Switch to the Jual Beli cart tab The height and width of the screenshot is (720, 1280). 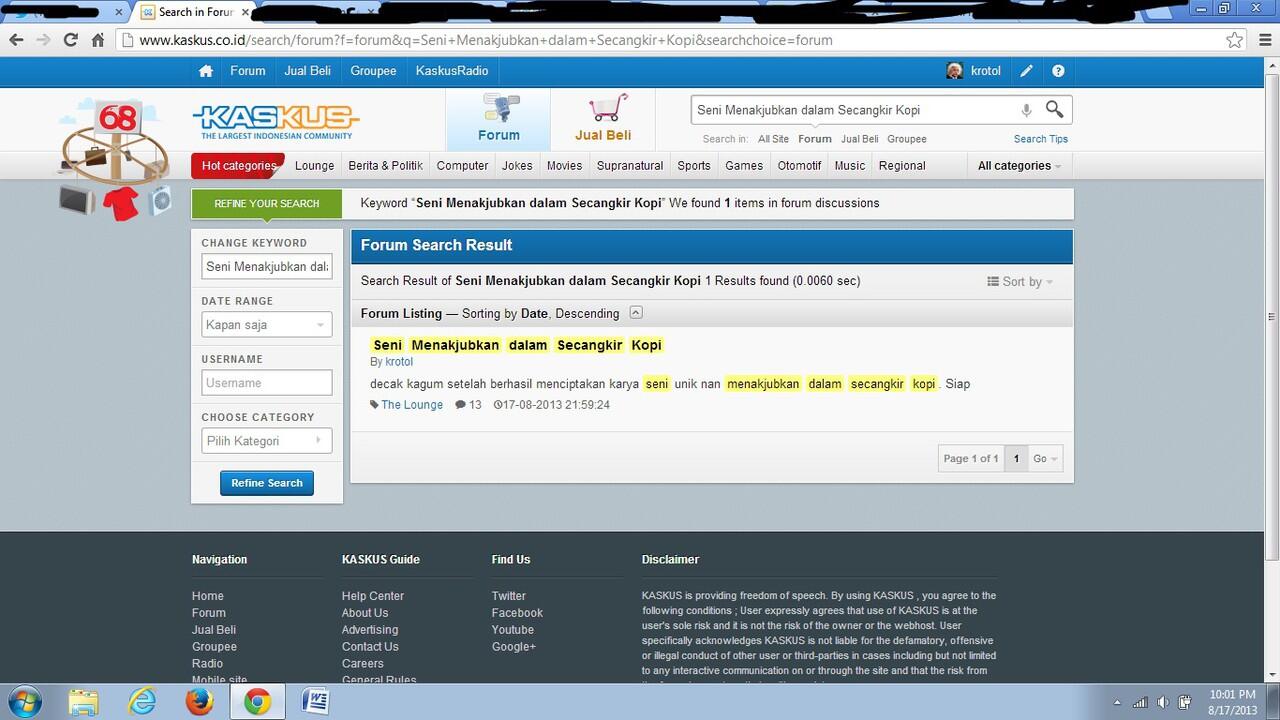(x=603, y=119)
